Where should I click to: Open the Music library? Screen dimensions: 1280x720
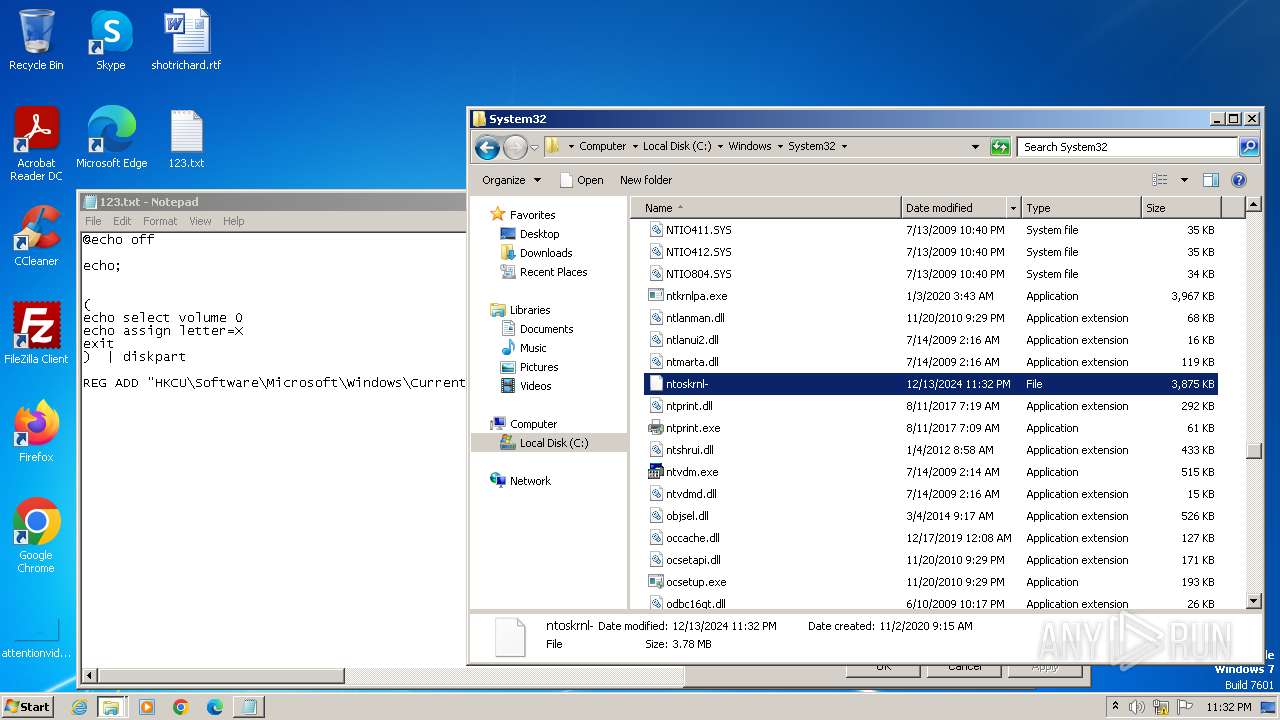(533, 348)
